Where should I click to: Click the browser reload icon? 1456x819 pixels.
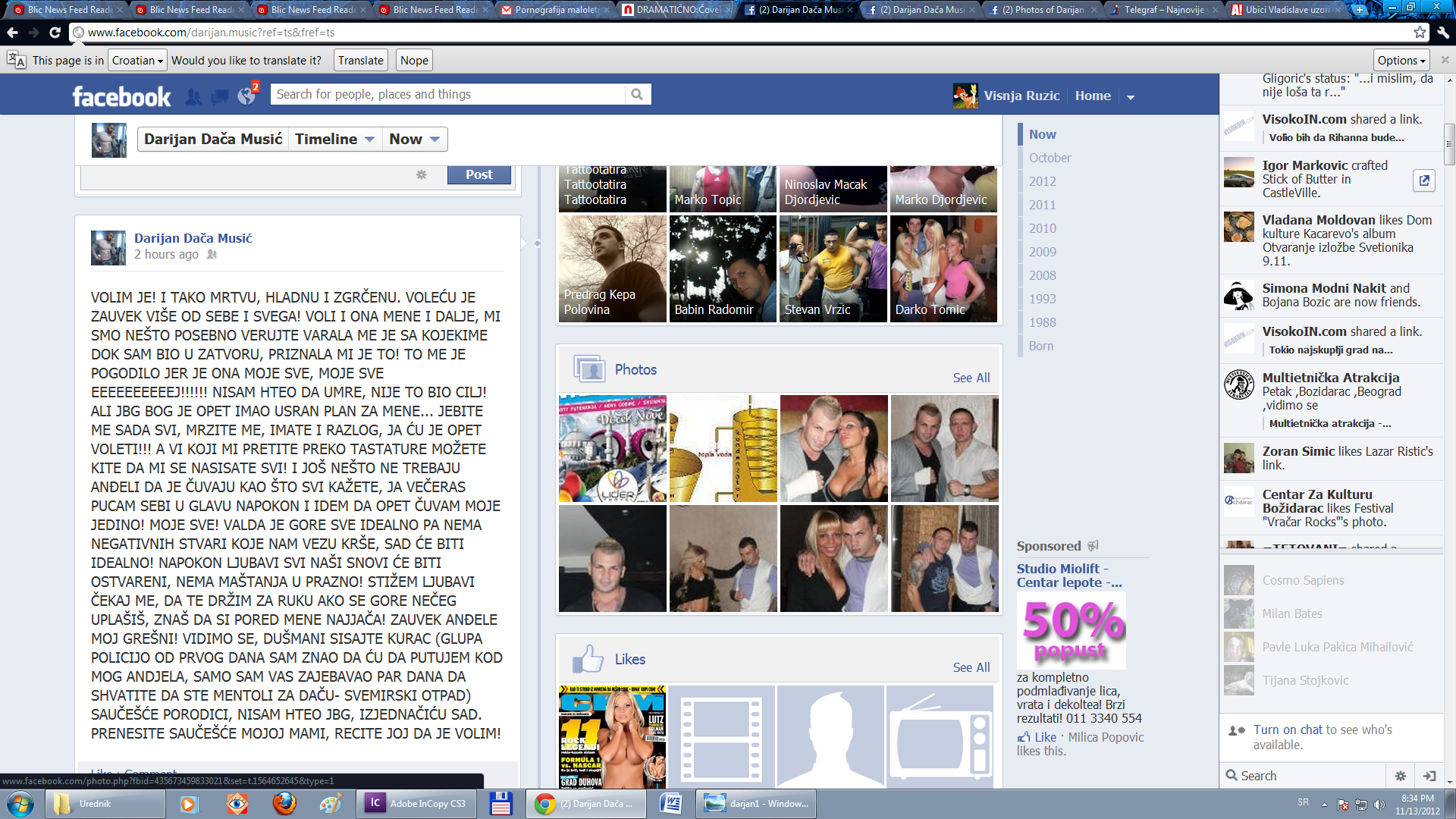tap(55, 33)
